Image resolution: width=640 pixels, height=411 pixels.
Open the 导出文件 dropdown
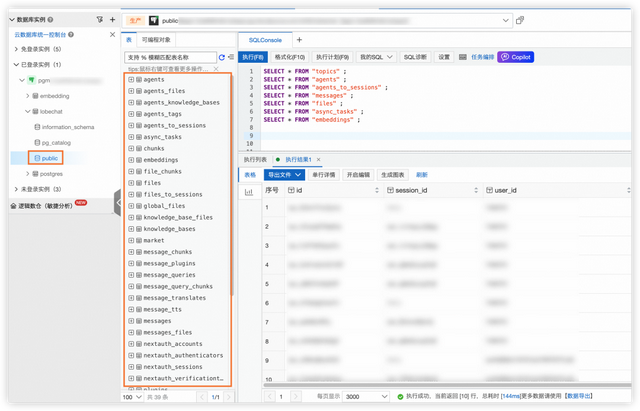point(284,175)
